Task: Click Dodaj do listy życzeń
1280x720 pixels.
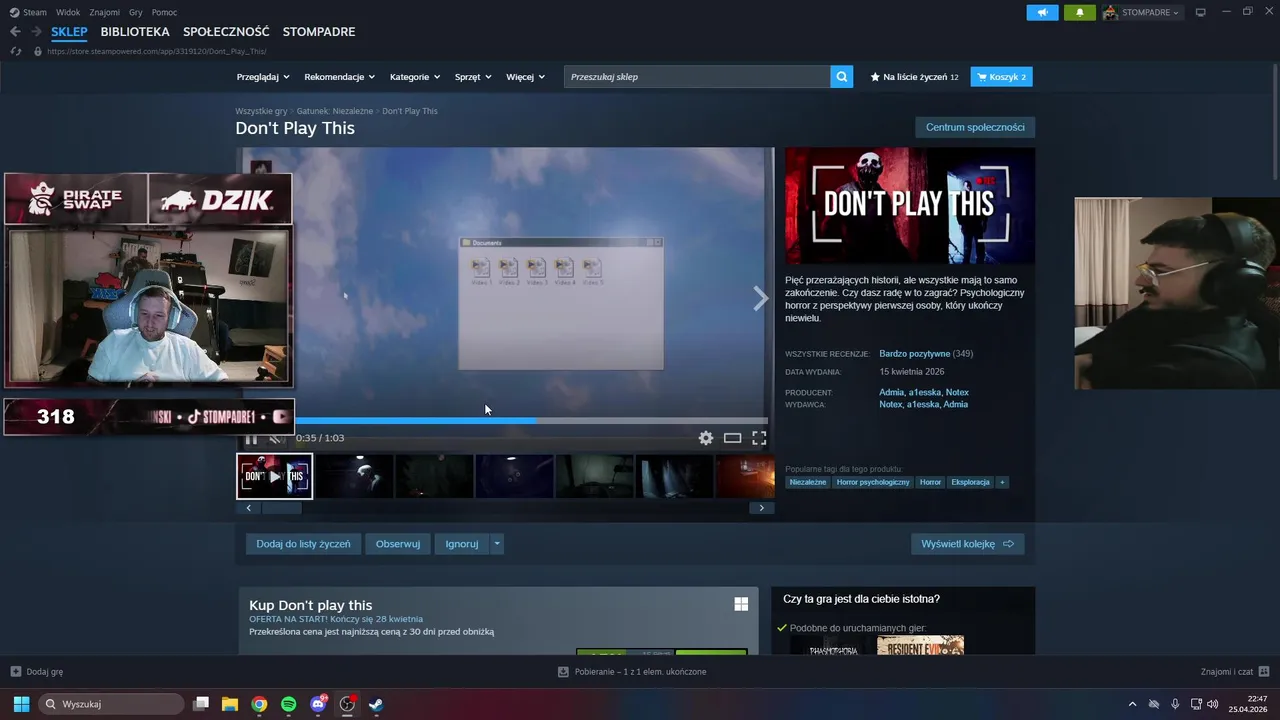Action: pyautogui.click(x=303, y=544)
